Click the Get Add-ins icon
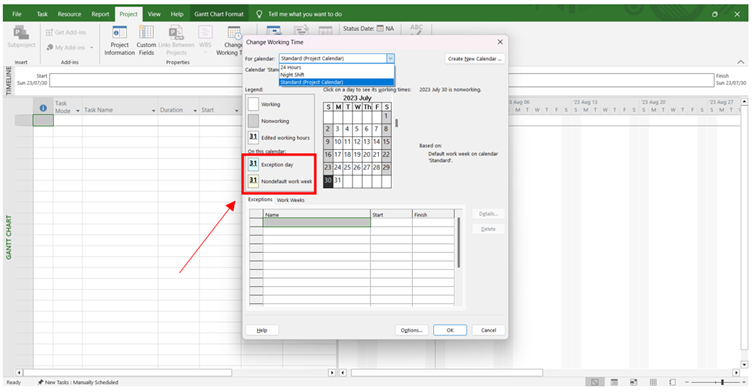Screen dimensions: 752x392 point(49,33)
